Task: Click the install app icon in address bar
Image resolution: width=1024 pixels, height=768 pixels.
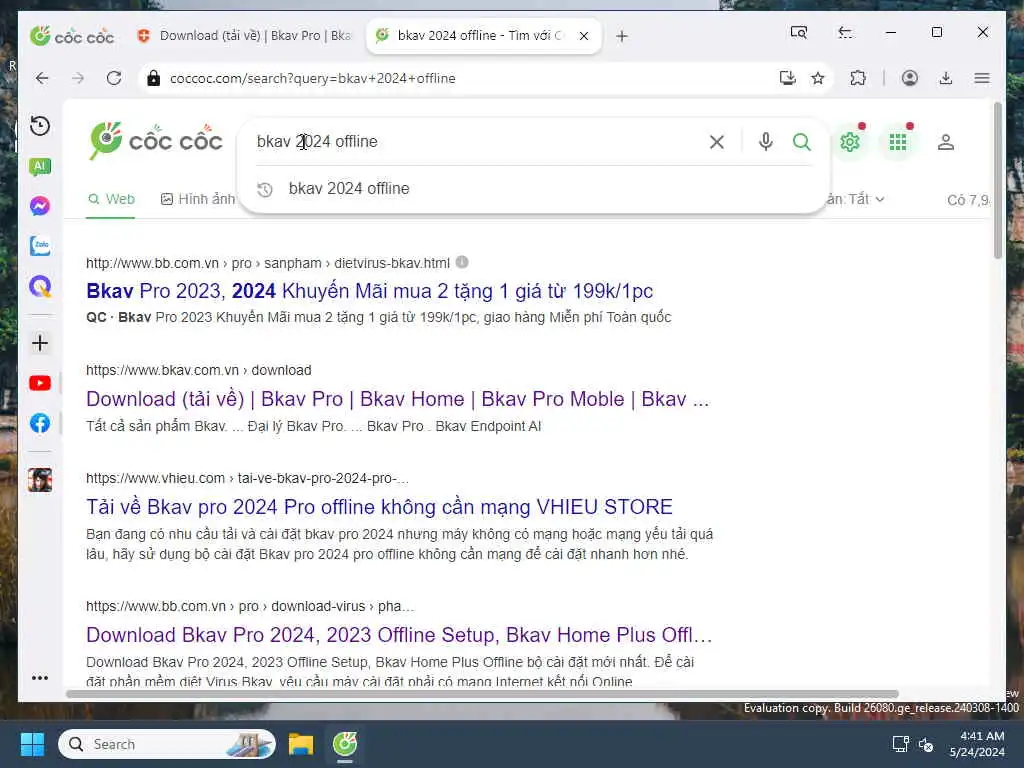Action: pyautogui.click(x=787, y=78)
